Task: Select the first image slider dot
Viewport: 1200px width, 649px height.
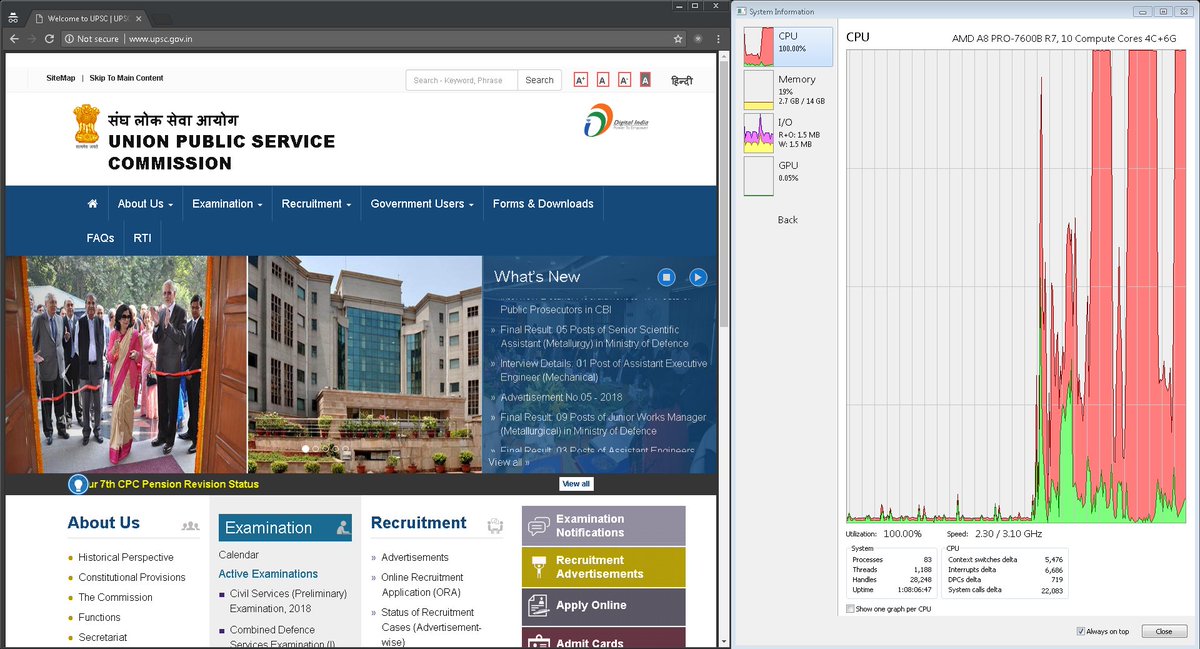Action: point(306,448)
